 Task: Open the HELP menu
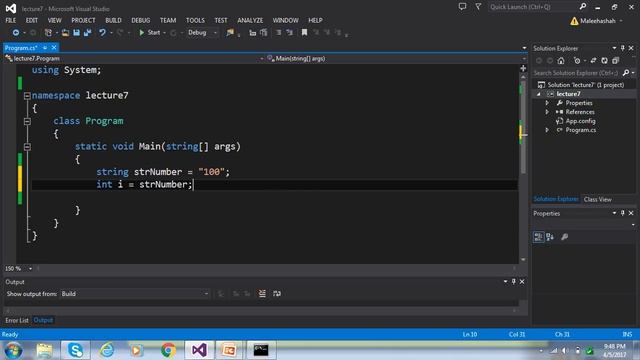click(315, 20)
